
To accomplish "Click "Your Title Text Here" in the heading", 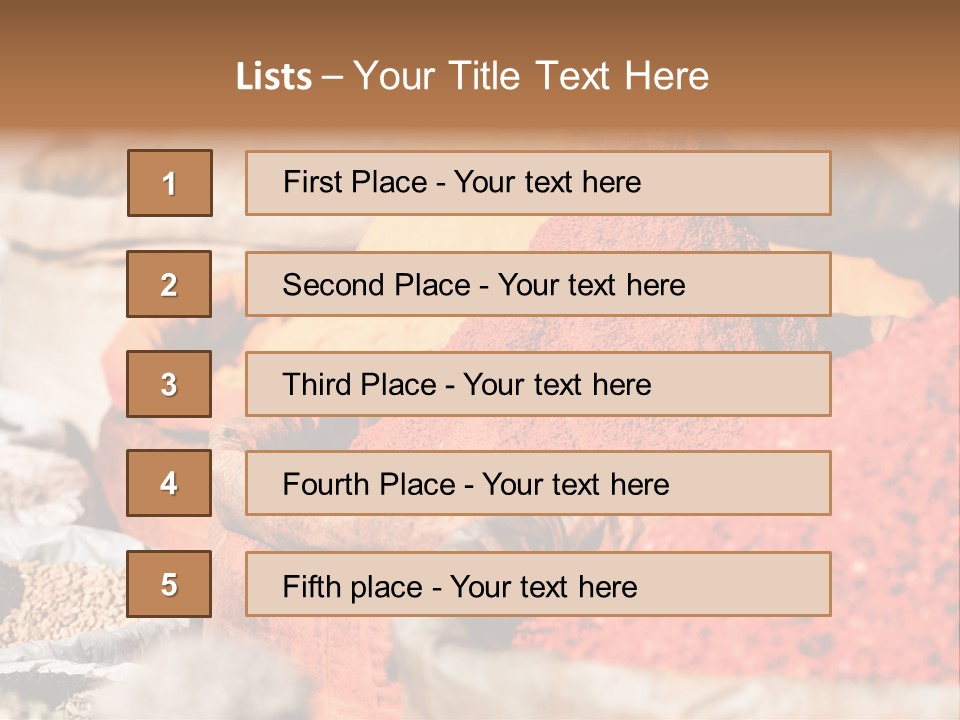I will (x=531, y=76).
